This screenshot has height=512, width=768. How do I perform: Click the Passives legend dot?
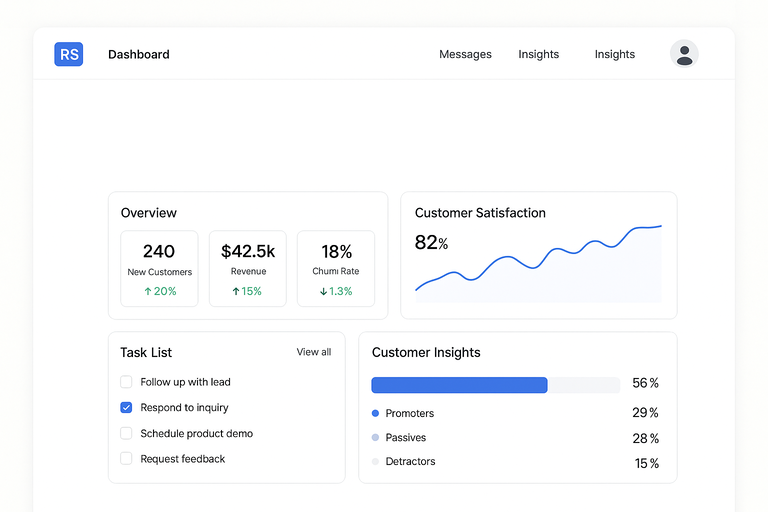(376, 438)
